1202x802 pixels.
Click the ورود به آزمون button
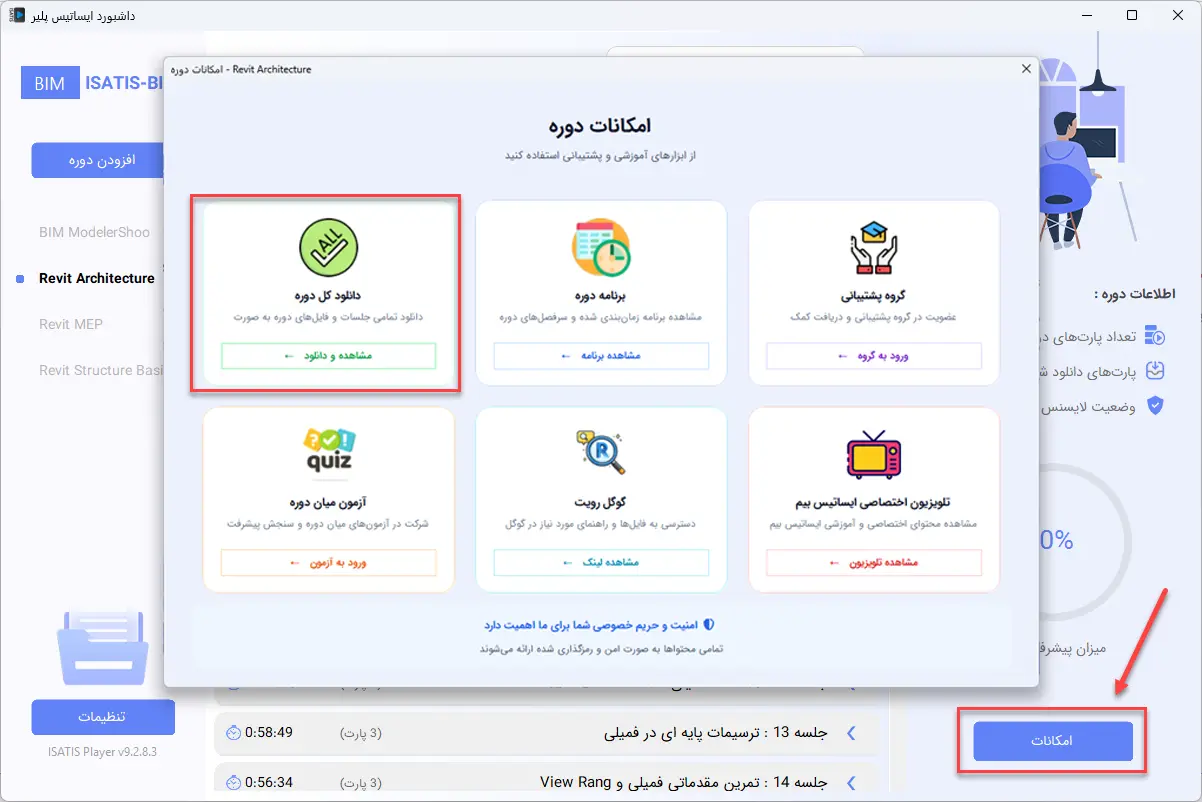tap(328, 563)
